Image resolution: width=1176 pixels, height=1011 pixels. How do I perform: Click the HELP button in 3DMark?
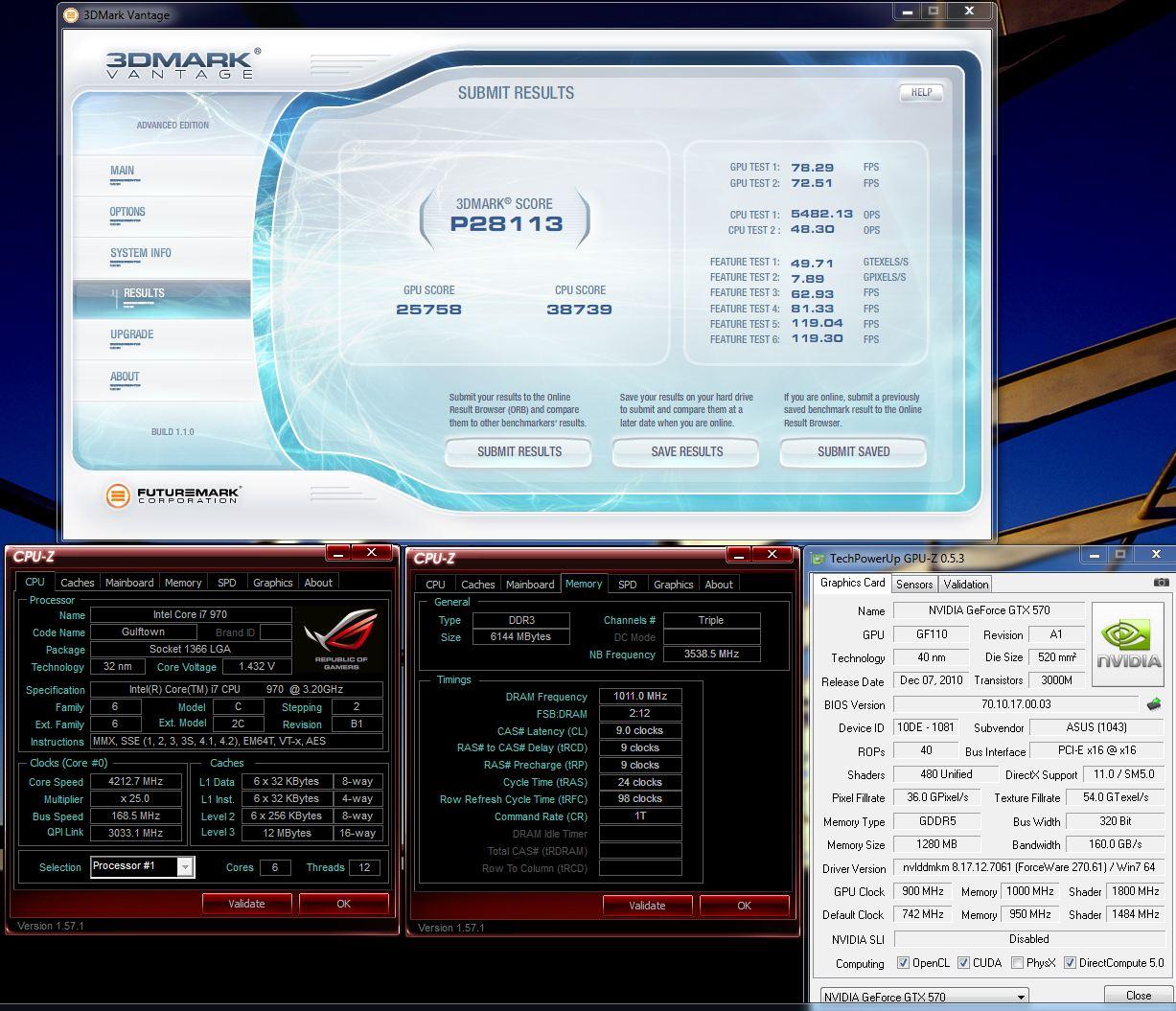921,93
